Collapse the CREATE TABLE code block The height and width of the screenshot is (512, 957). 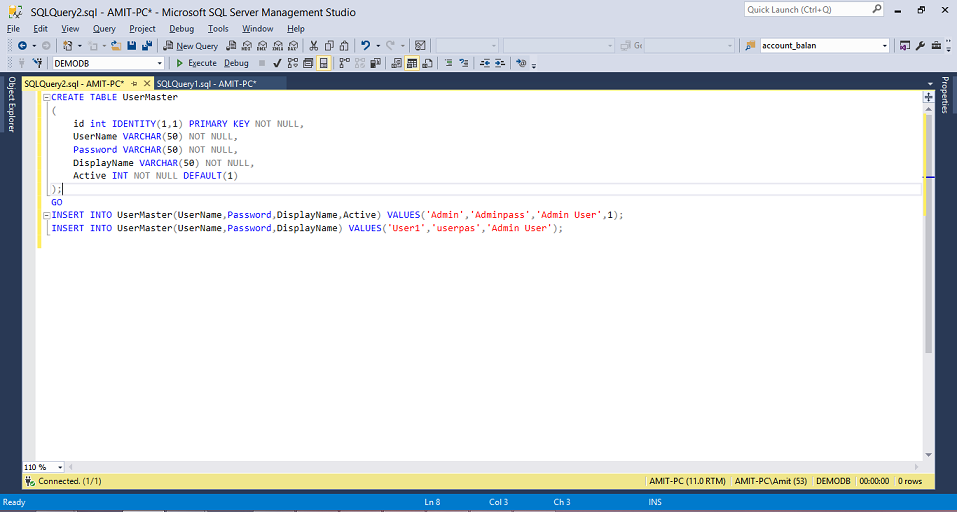click(46, 97)
